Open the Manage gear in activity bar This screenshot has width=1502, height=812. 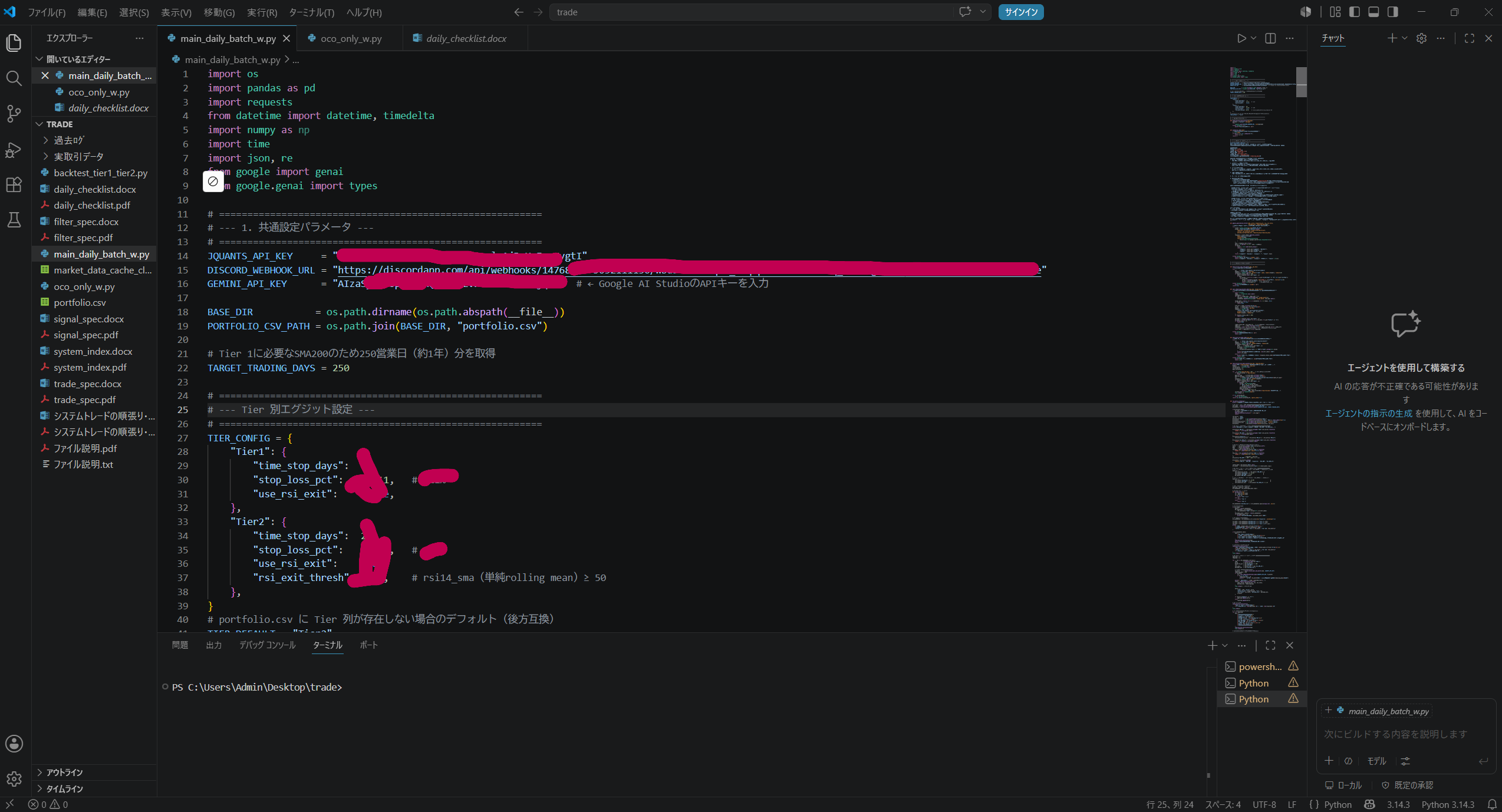14,779
